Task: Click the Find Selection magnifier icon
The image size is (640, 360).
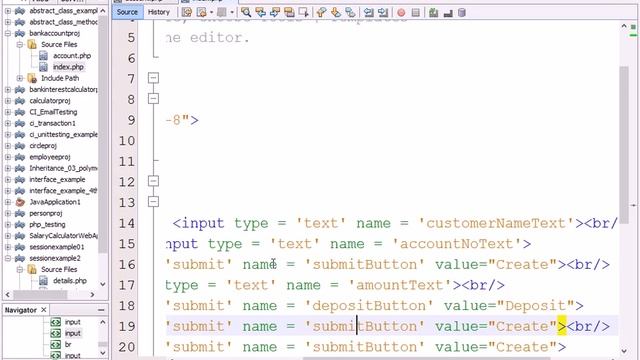Action: (246, 13)
